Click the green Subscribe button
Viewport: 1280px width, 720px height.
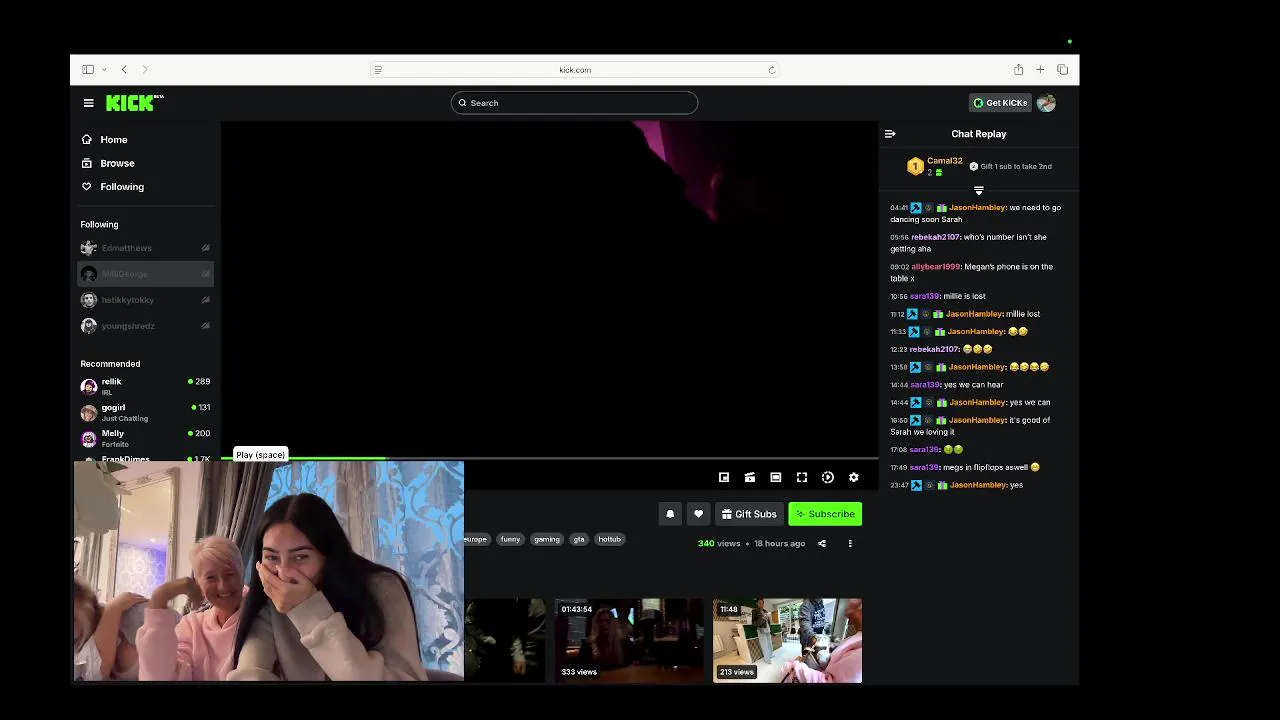coord(825,514)
